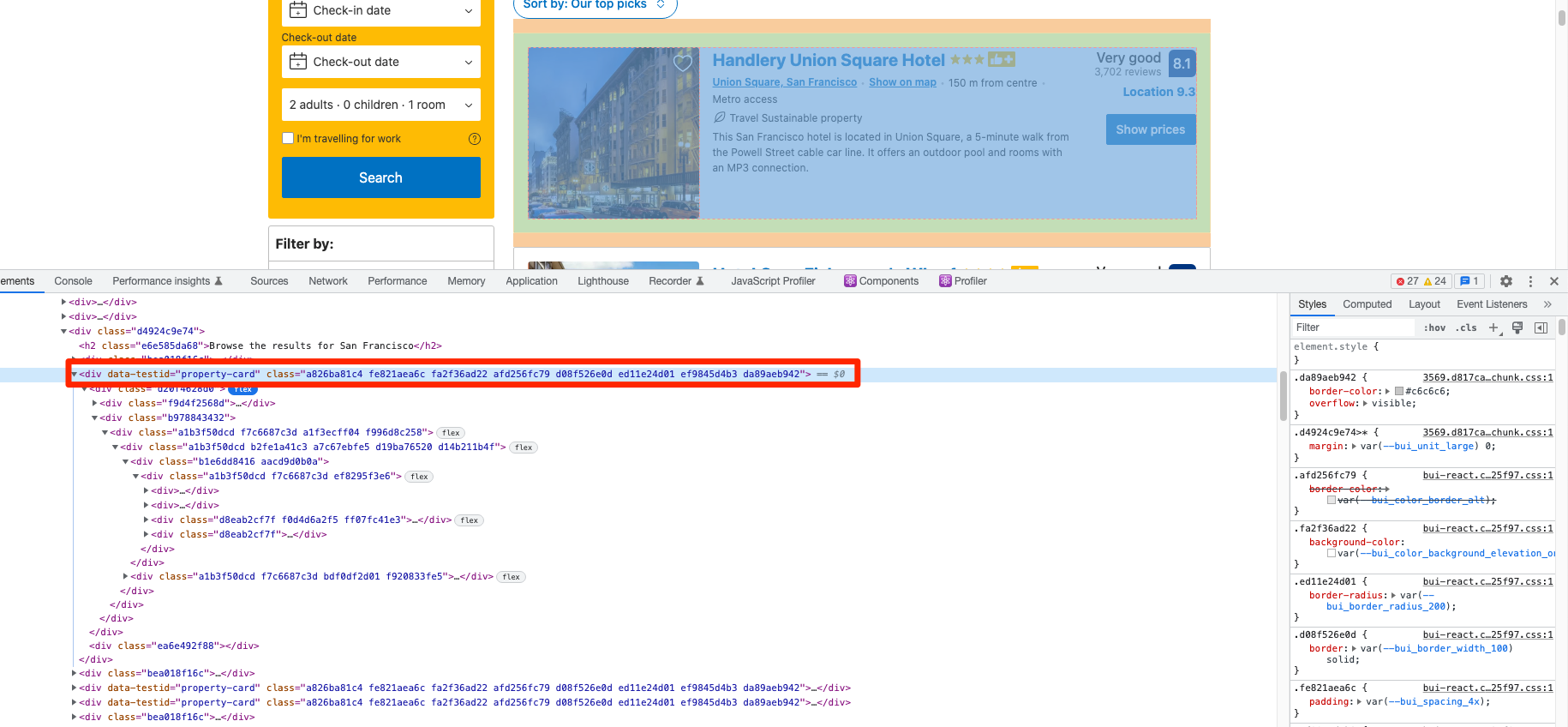
Task: Click the 8.1 review score badge
Action: pos(1182,63)
